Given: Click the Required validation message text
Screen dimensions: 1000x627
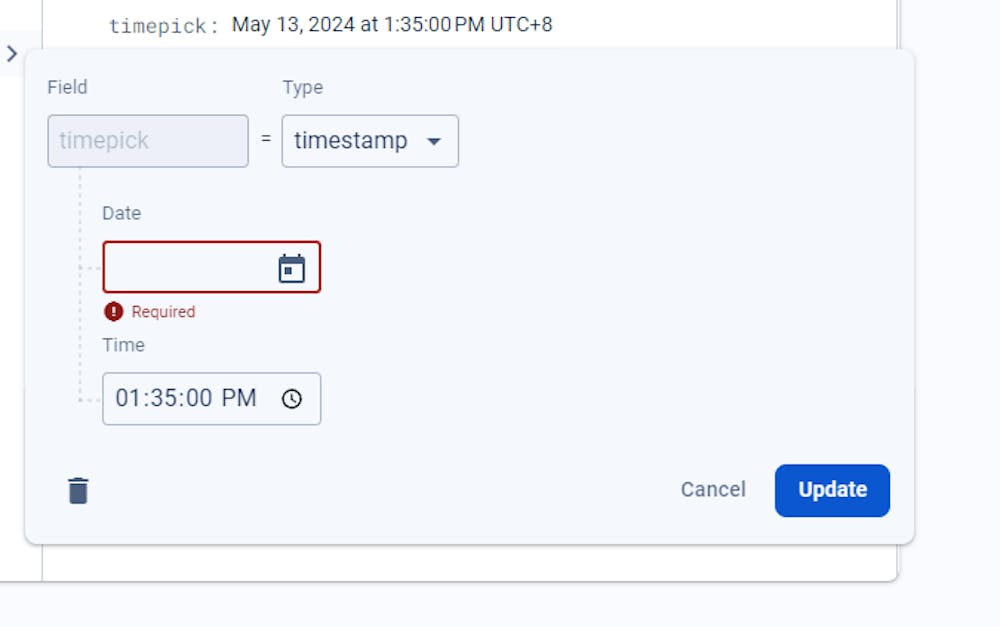Looking at the screenshot, I should [x=163, y=312].
